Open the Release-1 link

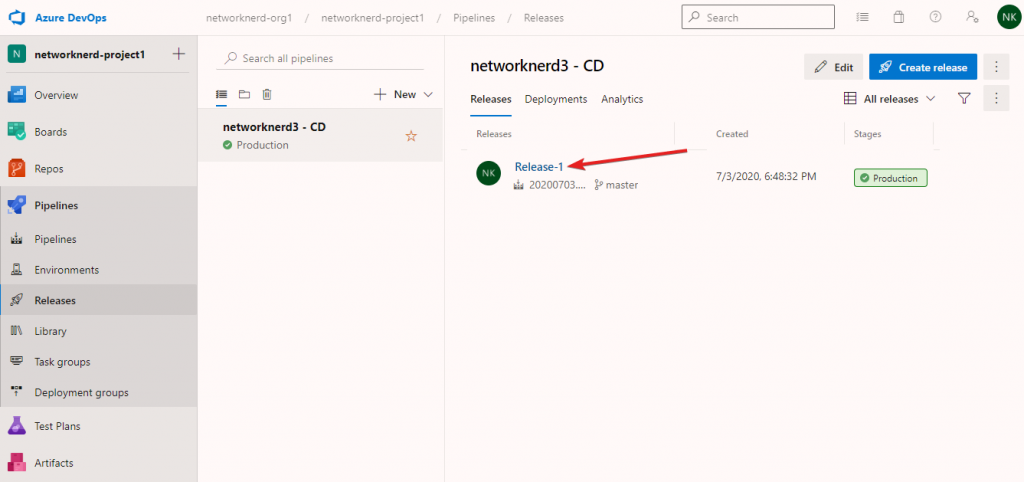(539, 167)
